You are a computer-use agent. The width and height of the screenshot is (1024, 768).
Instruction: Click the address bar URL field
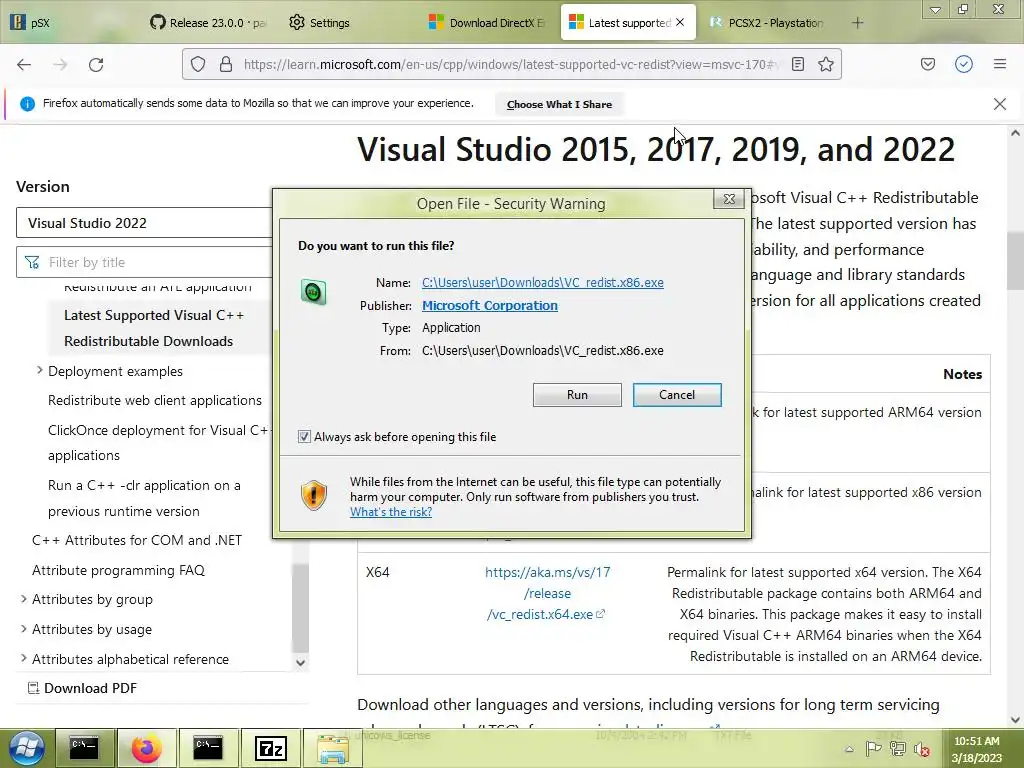click(509, 64)
